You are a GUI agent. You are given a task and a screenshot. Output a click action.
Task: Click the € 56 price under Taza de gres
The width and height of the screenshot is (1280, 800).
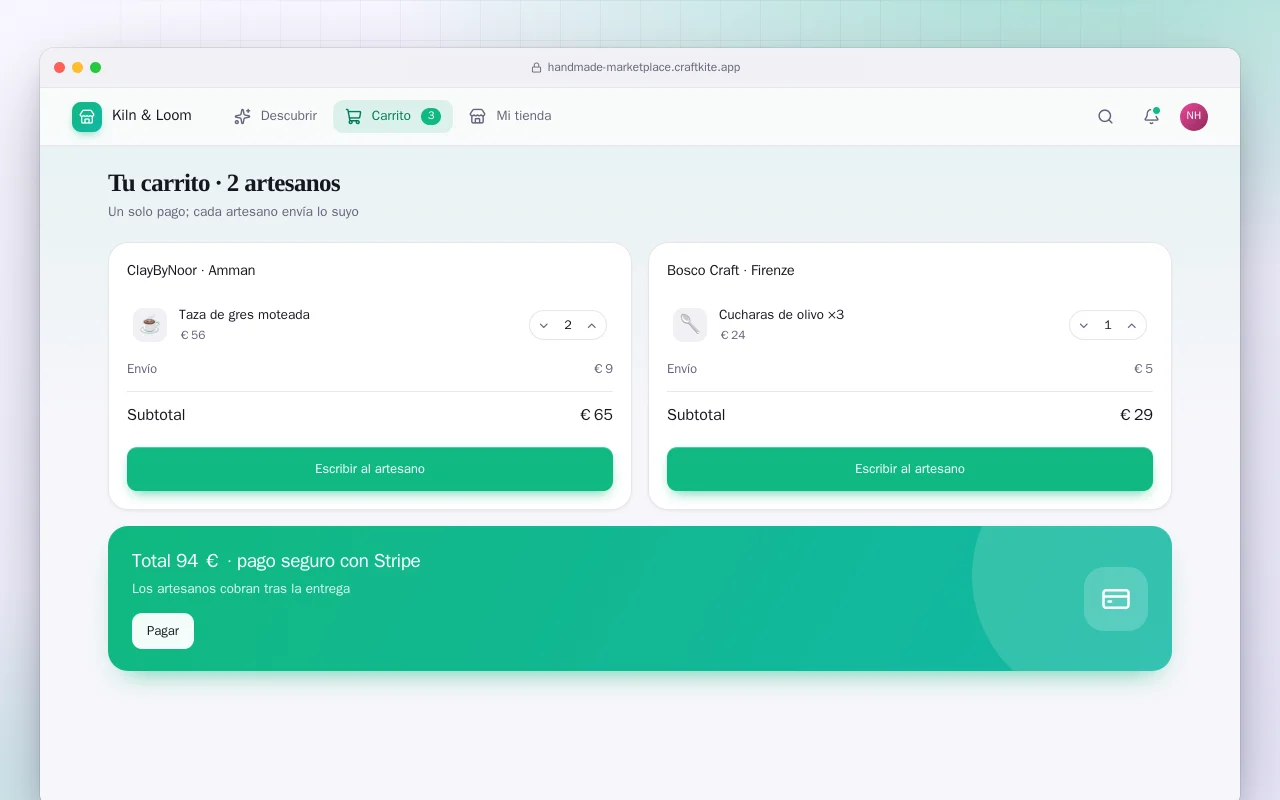(x=193, y=335)
